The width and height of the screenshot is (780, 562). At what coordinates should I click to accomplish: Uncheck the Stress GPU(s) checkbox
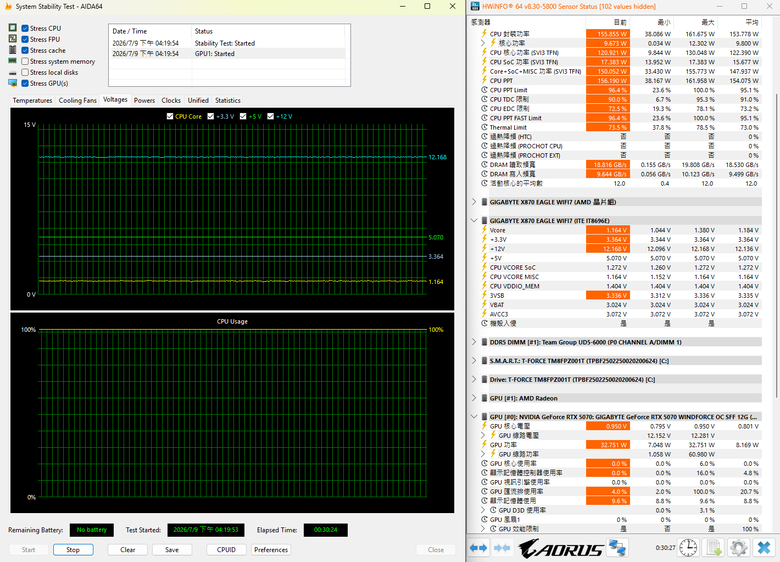tap(25, 83)
